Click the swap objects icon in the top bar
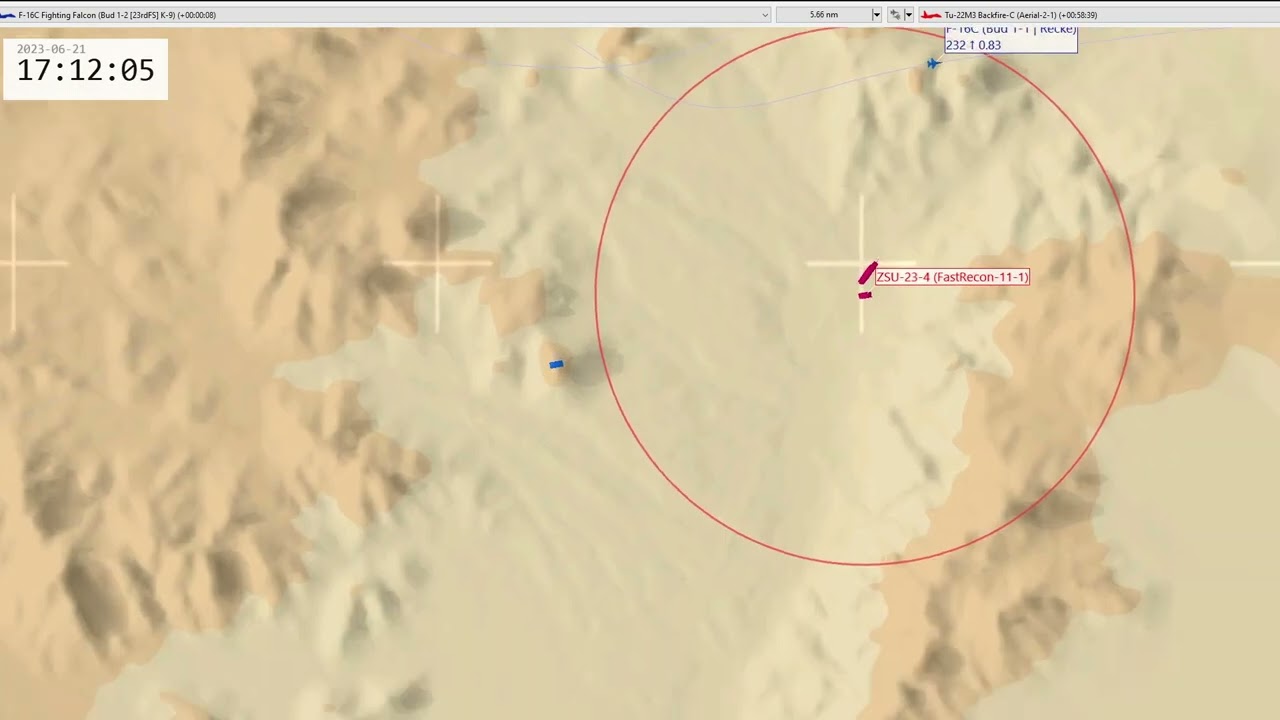 click(895, 15)
